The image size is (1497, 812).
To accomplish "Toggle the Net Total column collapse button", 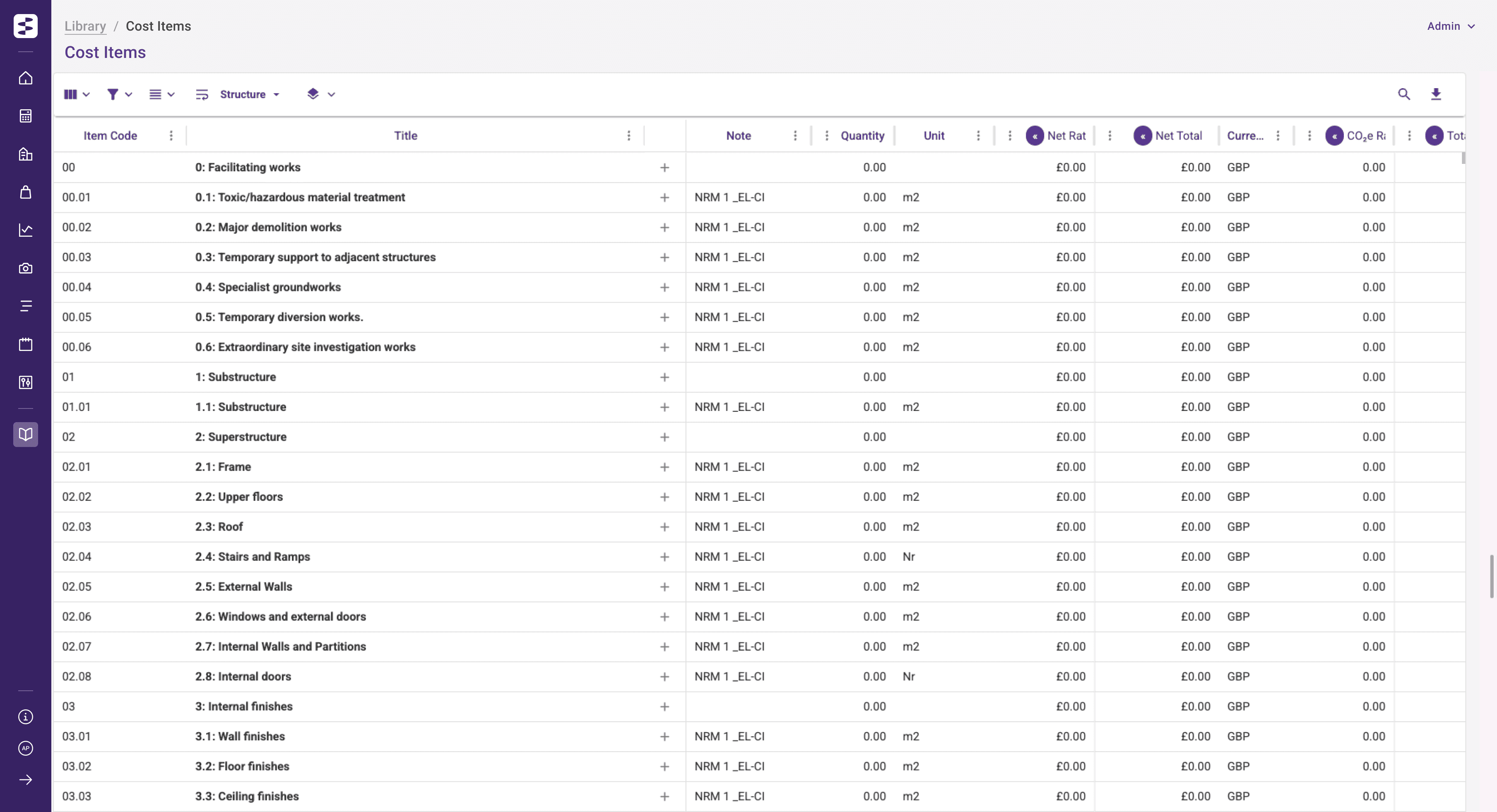I will 1143,136.
